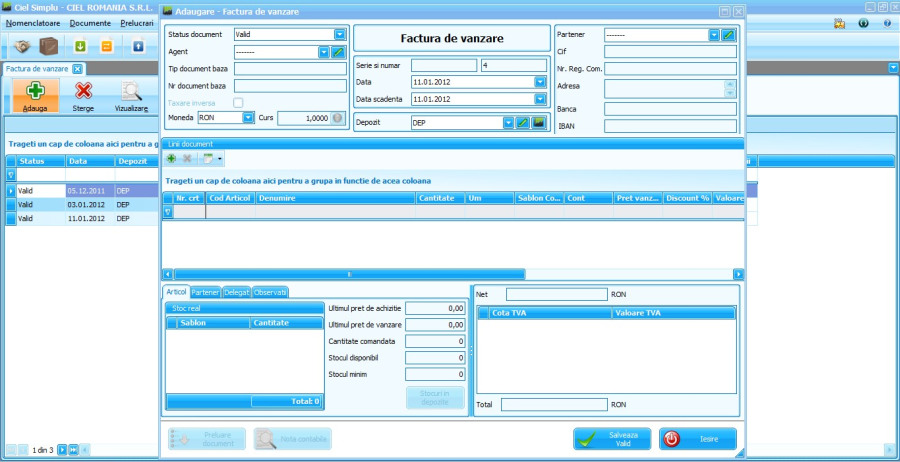
Task: Open Vizualizare magnifier preview icon
Action: point(131,92)
